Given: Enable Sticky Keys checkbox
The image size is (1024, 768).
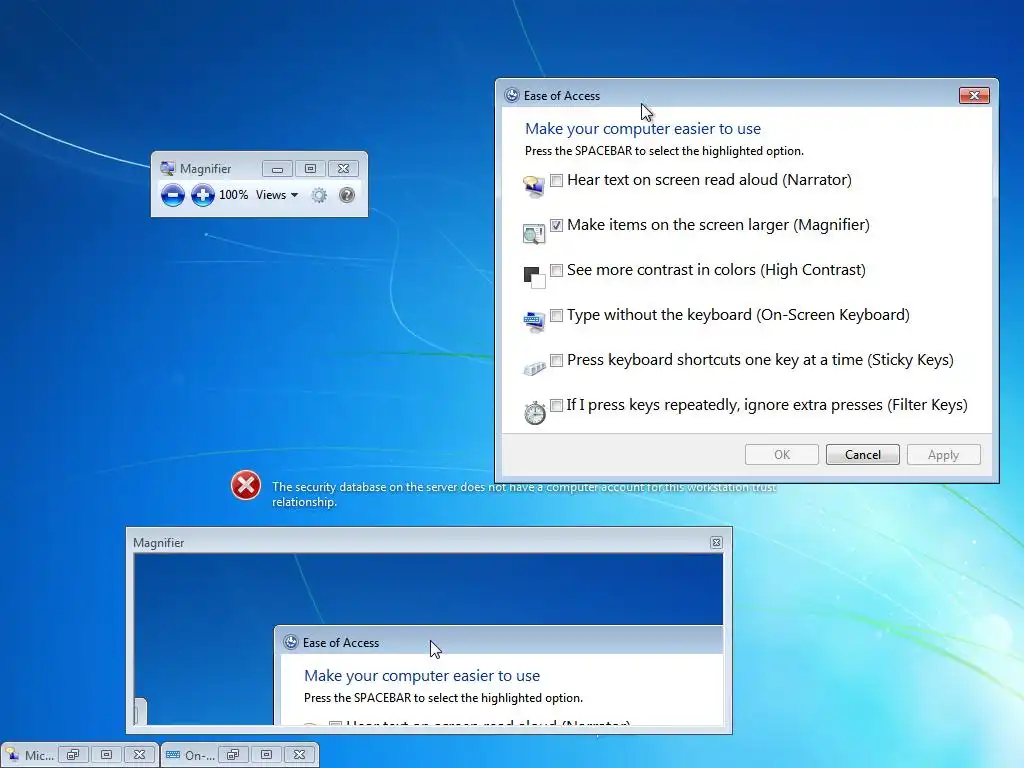Looking at the screenshot, I should click(x=556, y=360).
